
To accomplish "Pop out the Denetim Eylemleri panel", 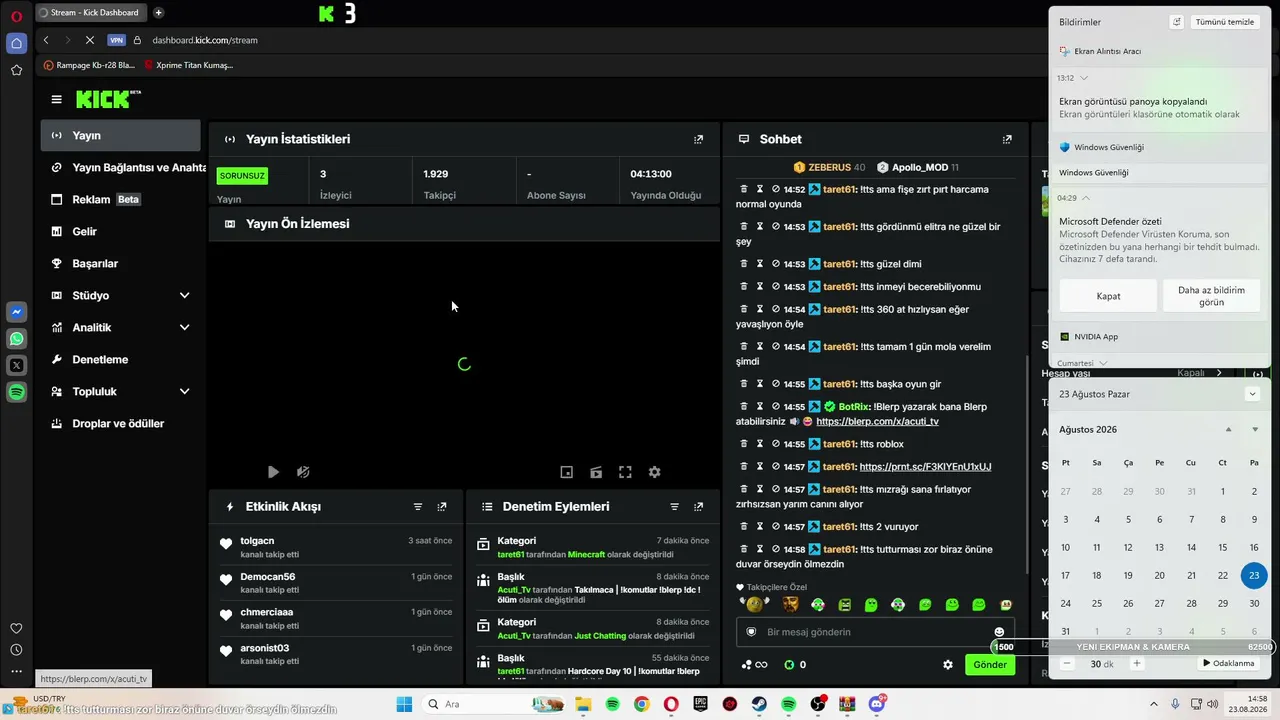I will tap(698, 507).
